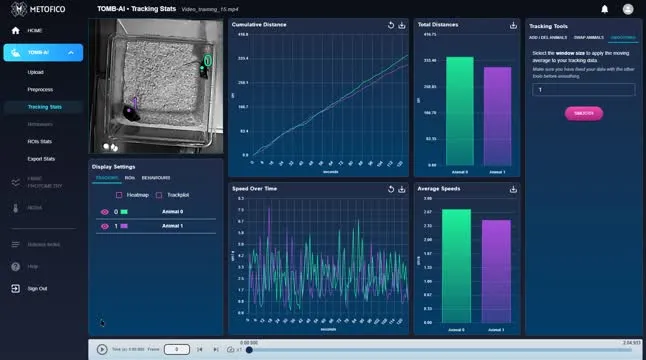Click the TOMB-AI mouse icon
The image size is (646, 360).
16,53
